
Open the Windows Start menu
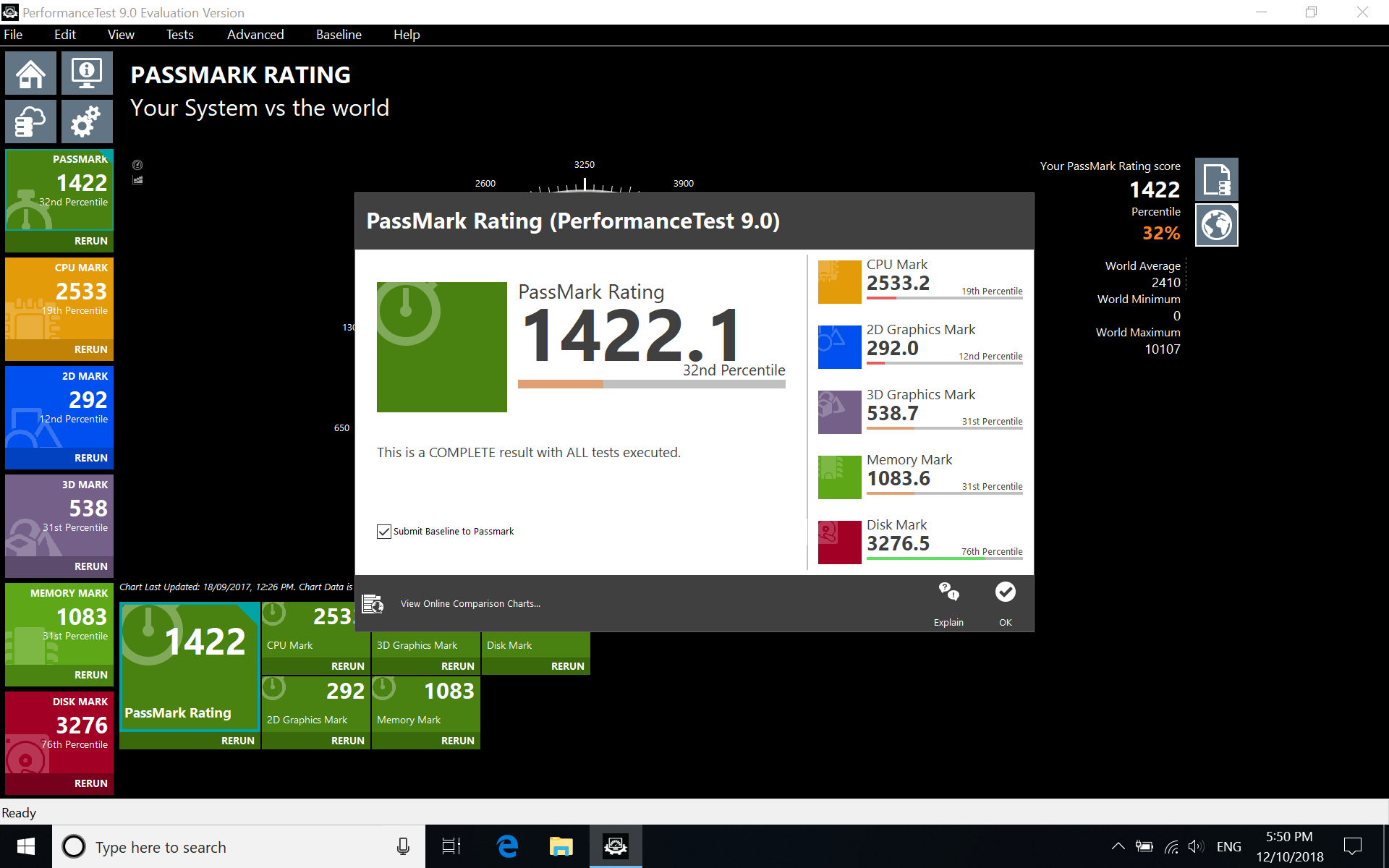point(26,847)
